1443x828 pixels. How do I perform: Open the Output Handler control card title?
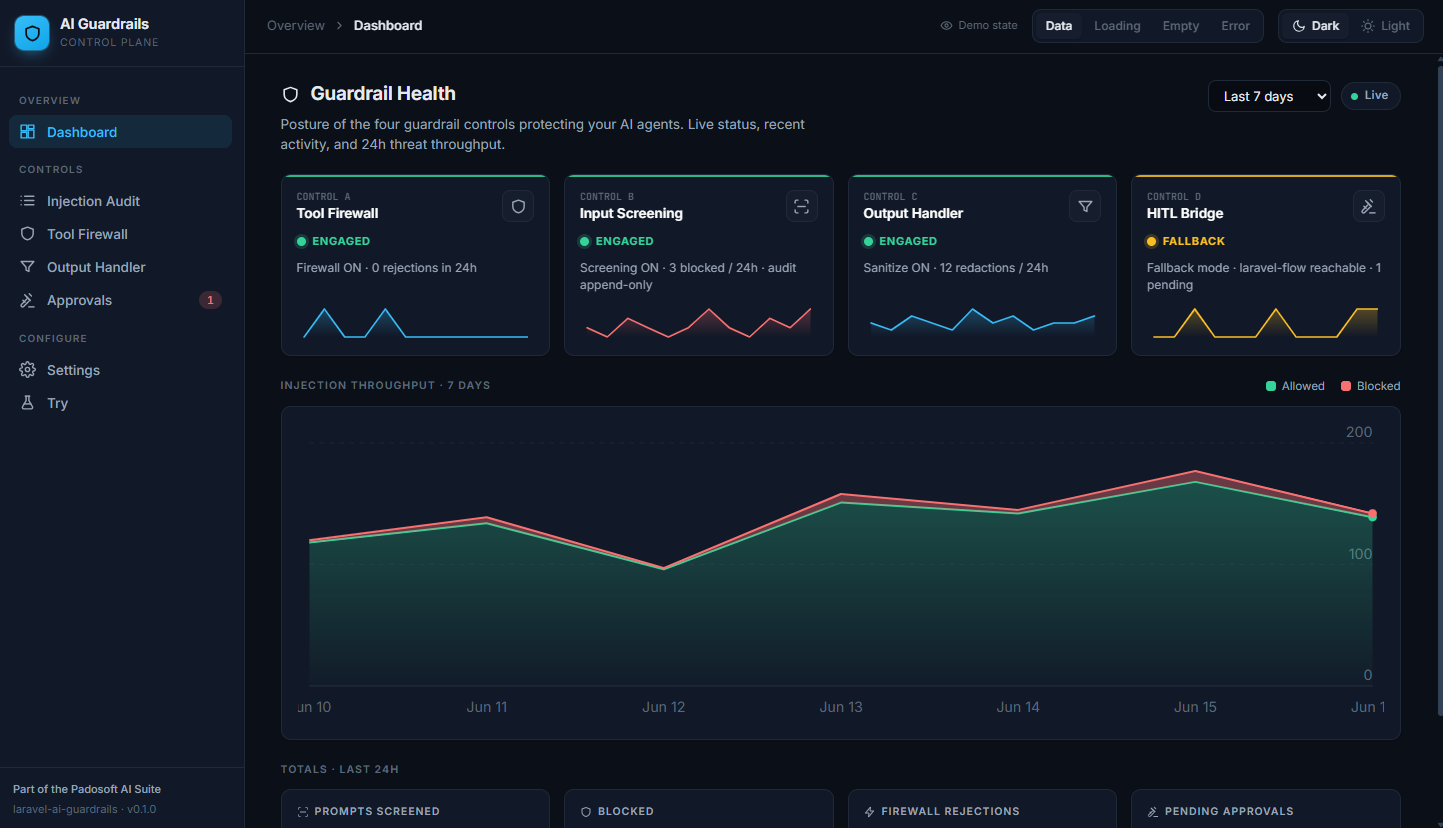coord(913,213)
